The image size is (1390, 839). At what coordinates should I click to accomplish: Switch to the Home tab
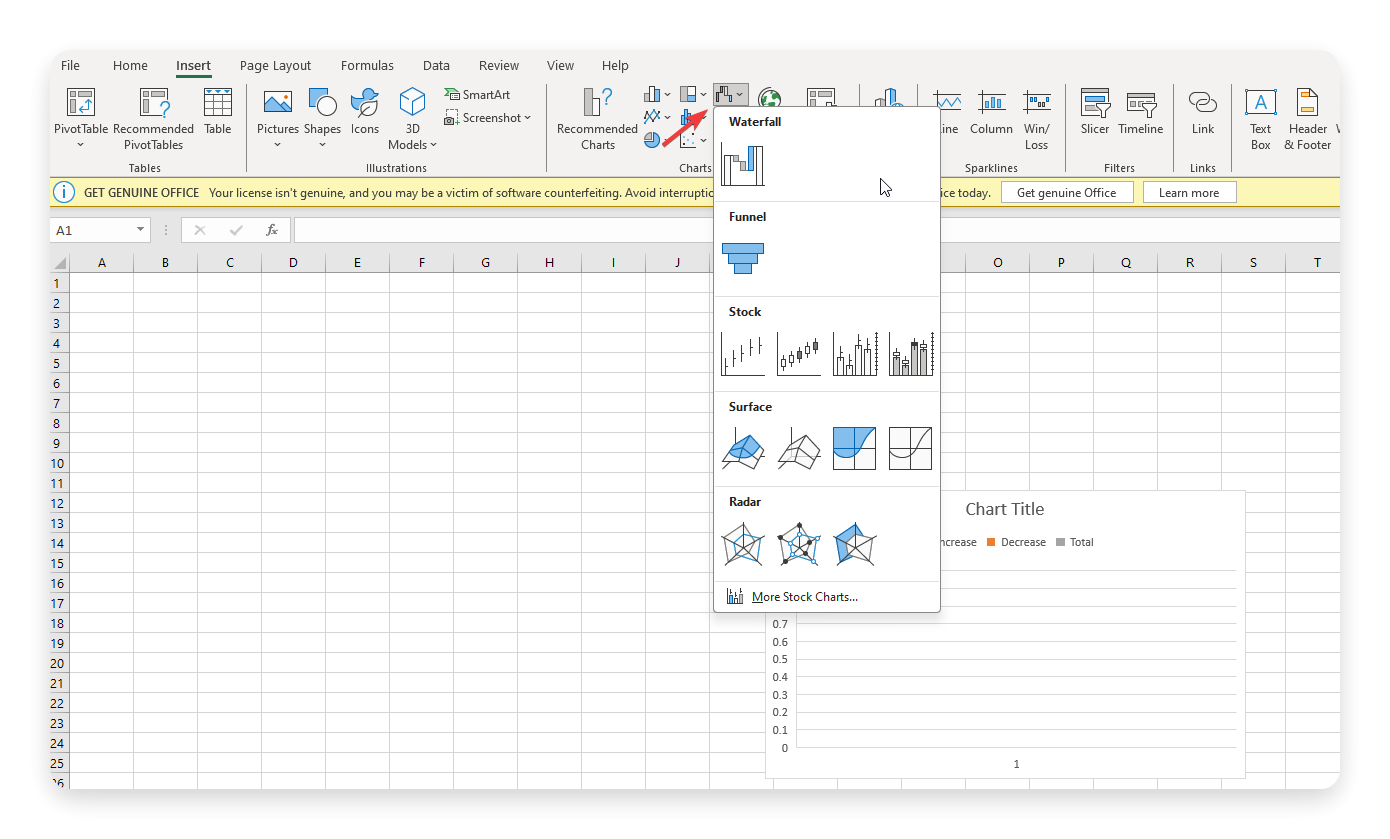pos(130,66)
